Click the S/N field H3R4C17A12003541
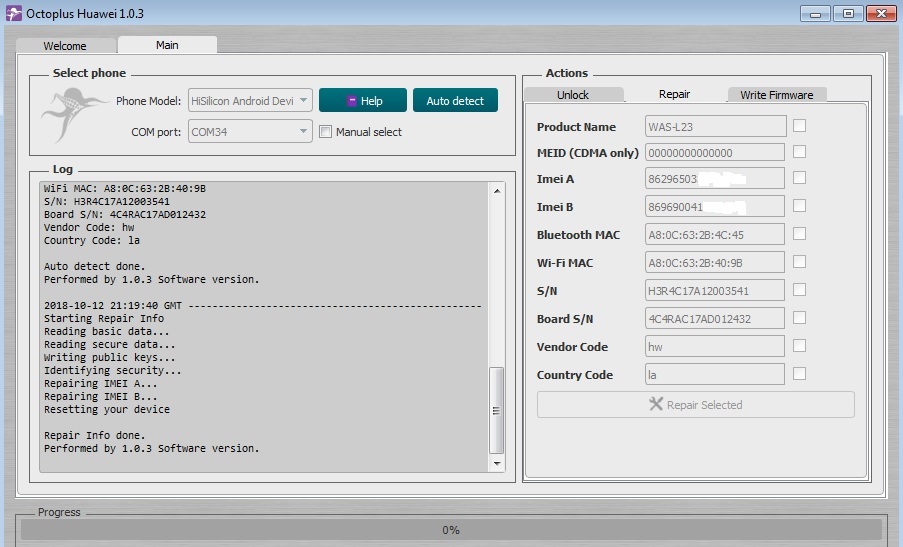This screenshot has width=903, height=547. pos(715,291)
